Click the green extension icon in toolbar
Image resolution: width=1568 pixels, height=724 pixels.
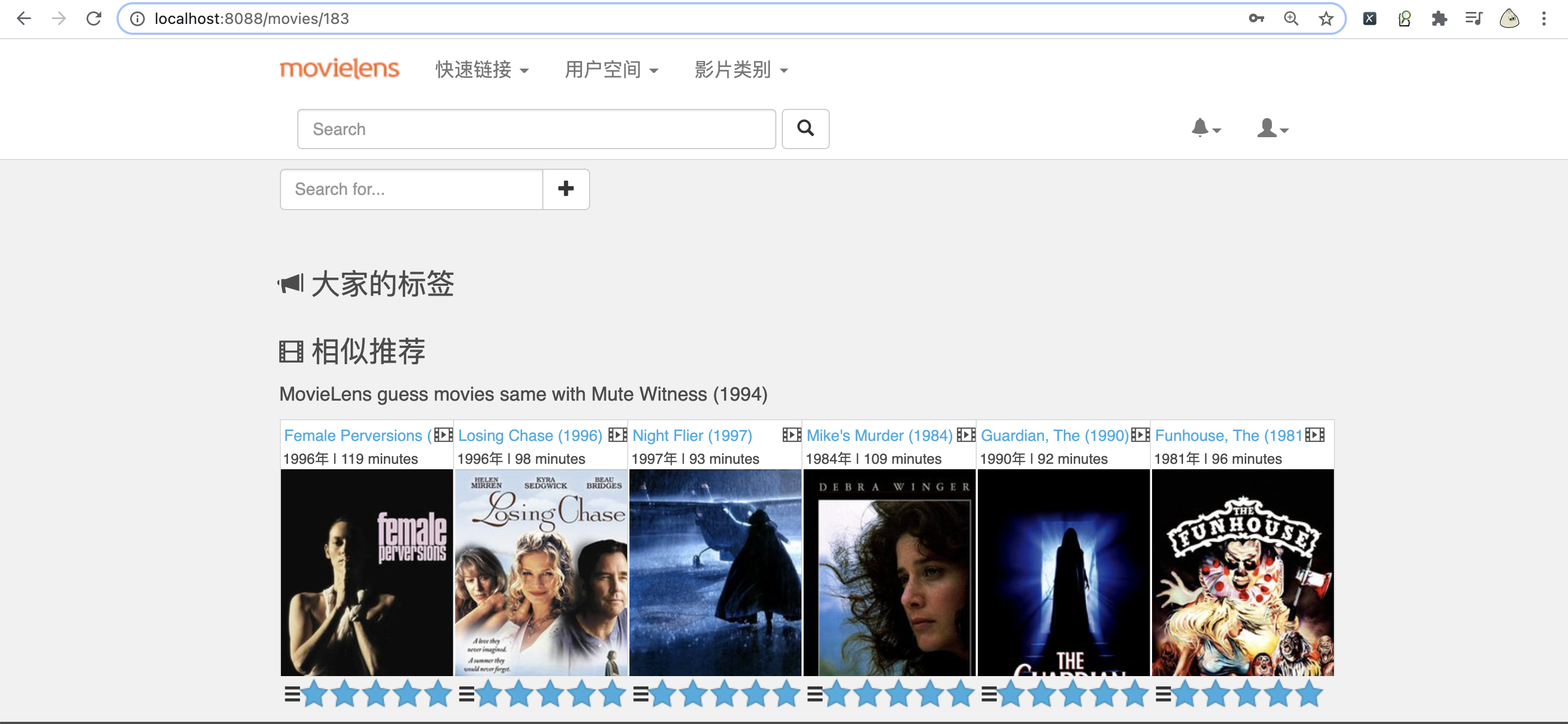pos(1404,19)
